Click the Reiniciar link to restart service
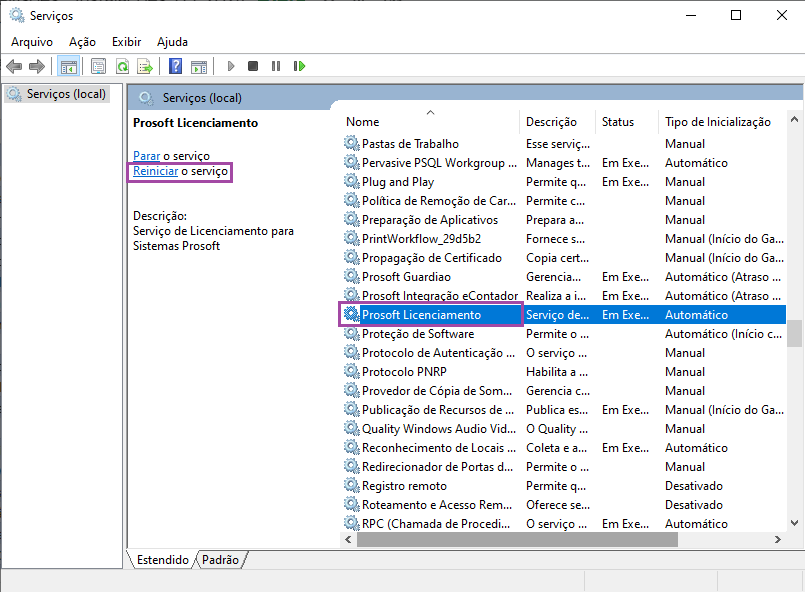 156,171
